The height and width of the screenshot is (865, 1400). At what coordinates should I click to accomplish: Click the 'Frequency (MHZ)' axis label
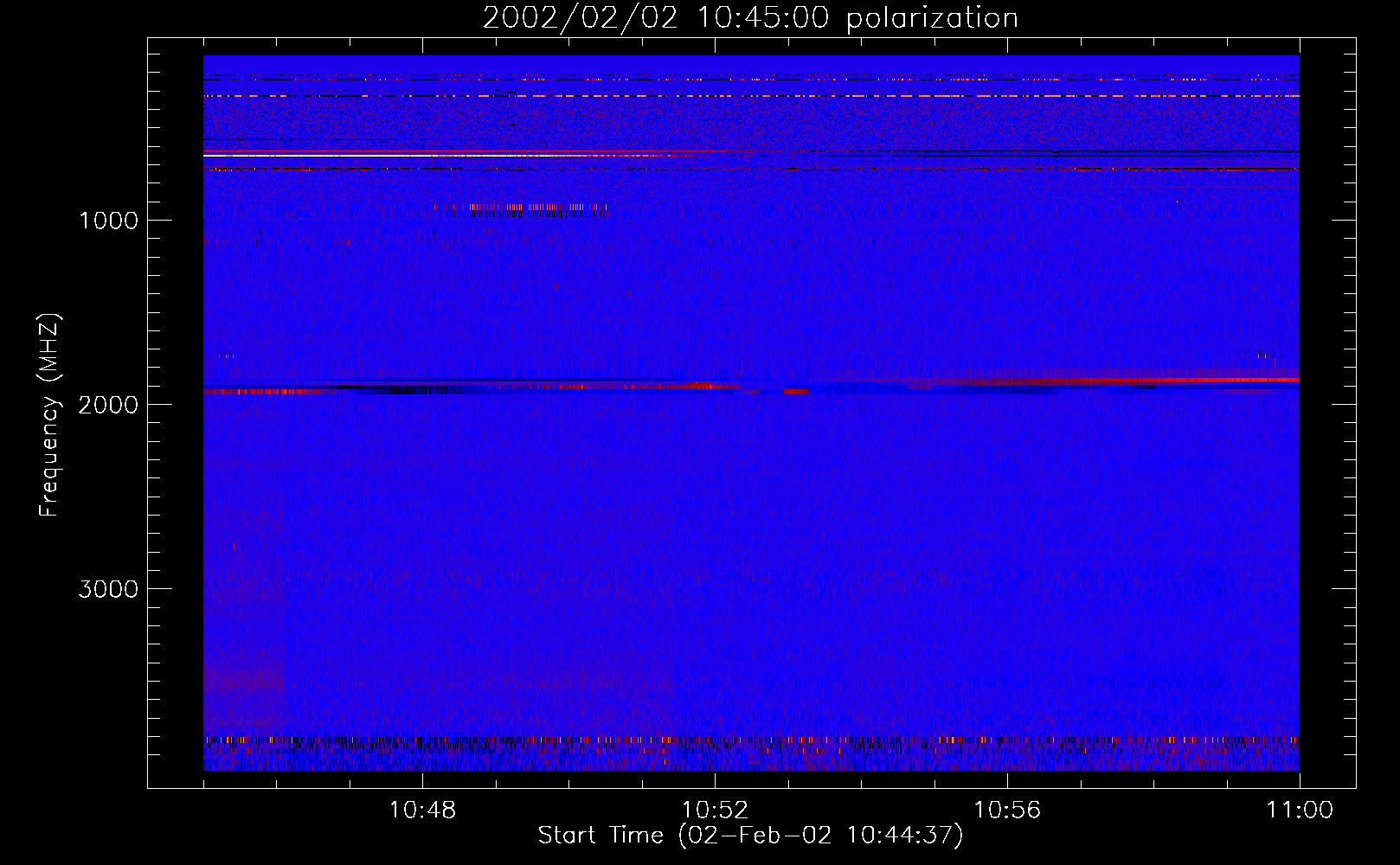49,415
